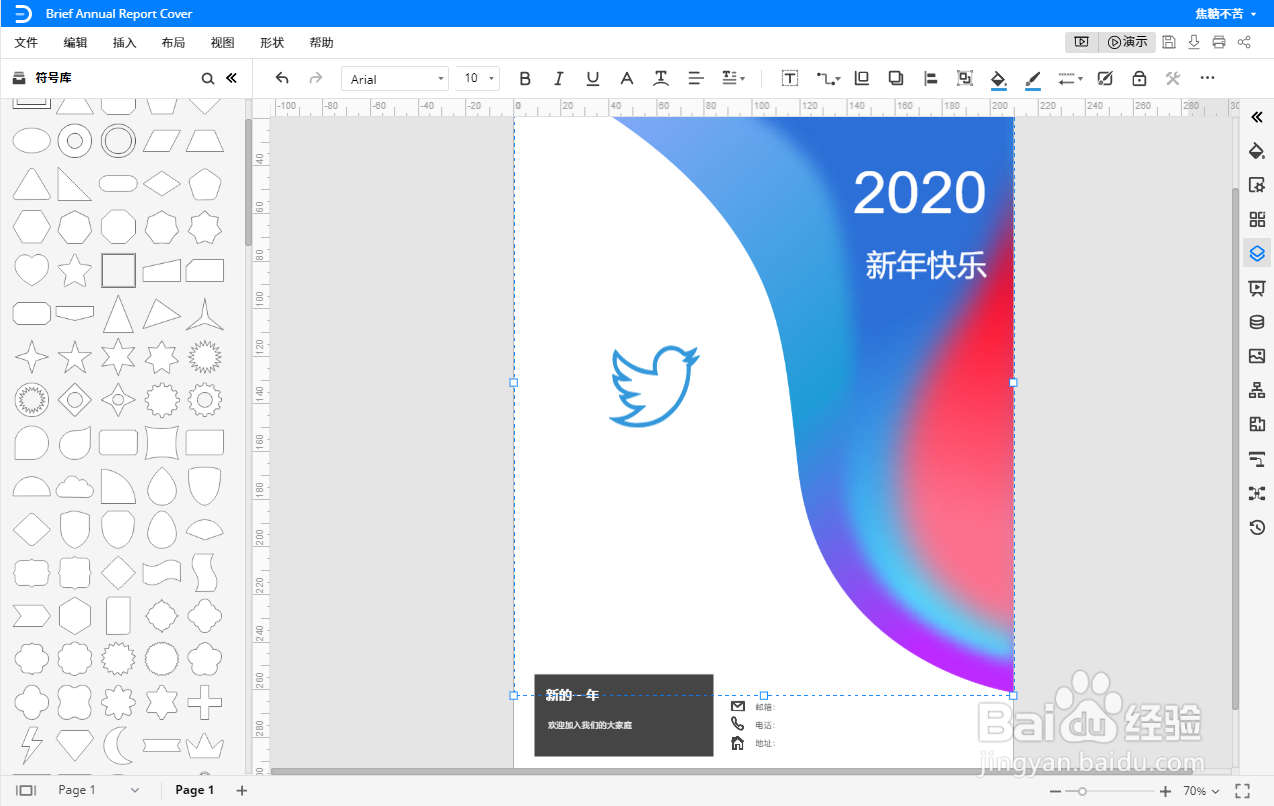The image size is (1274, 806).
Task: Toggle underline formatting
Action: point(592,78)
